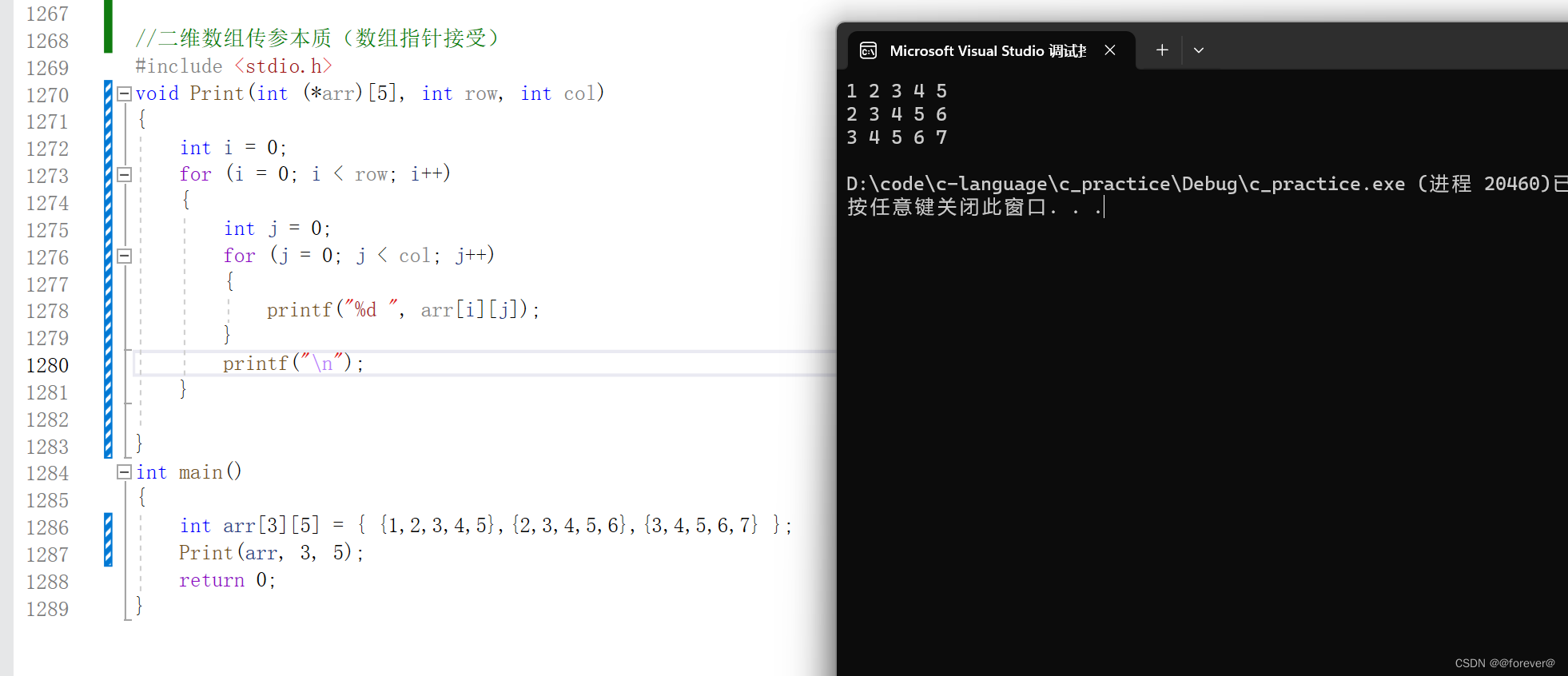Screen dimensions: 1568x676
Task: Click '(*arr)[5]' parameter in Print signature
Action: 350,93
